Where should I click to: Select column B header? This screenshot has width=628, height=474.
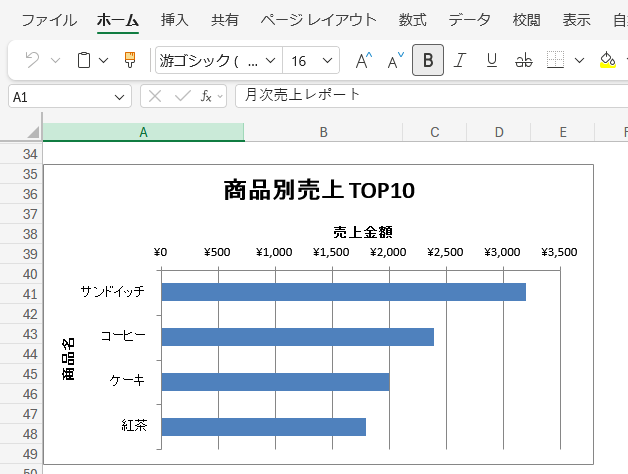[x=324, y=132]
